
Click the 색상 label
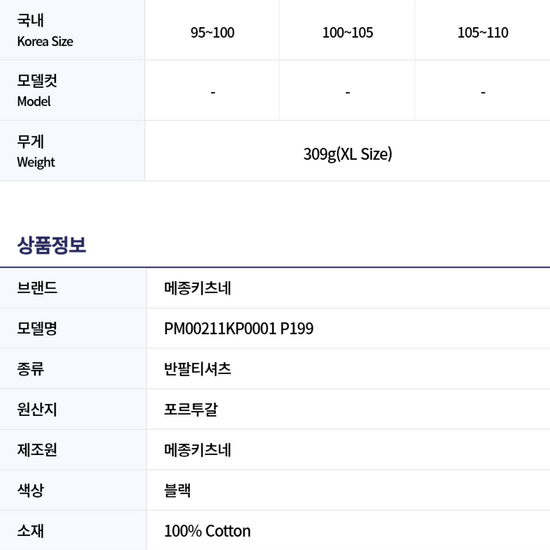(31, 490)
